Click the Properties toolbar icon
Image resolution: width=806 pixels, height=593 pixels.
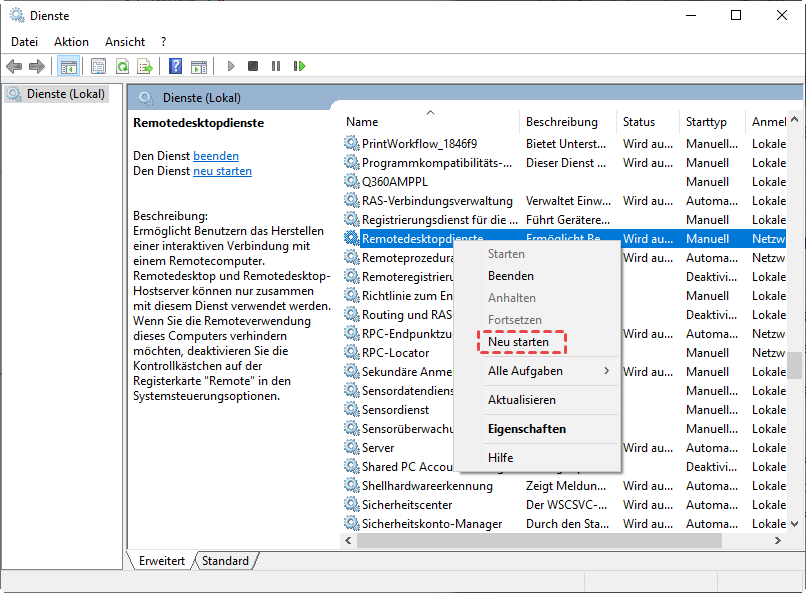(98, 66)
